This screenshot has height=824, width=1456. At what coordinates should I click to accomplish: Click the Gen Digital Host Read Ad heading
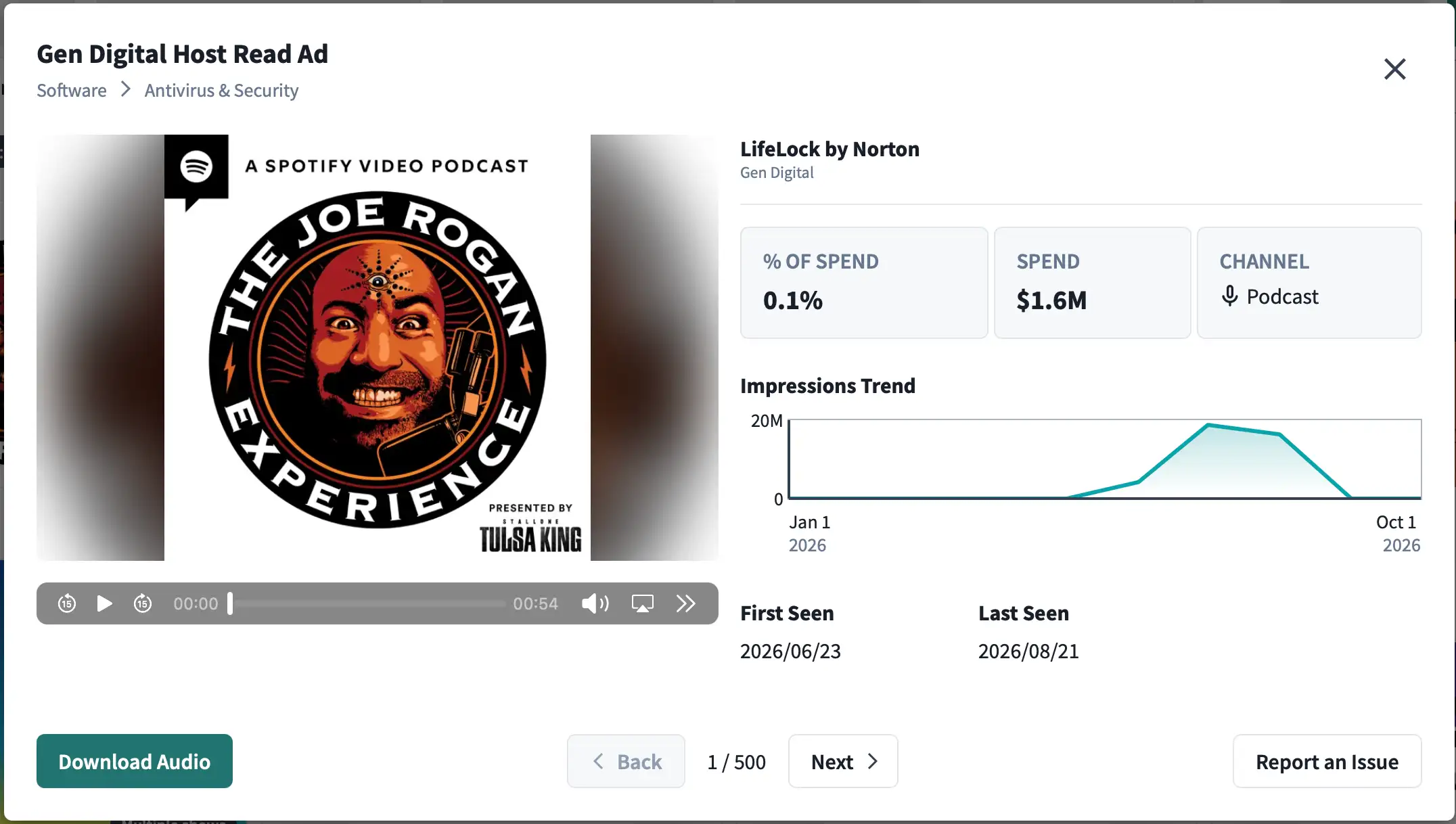click(182, 54)
